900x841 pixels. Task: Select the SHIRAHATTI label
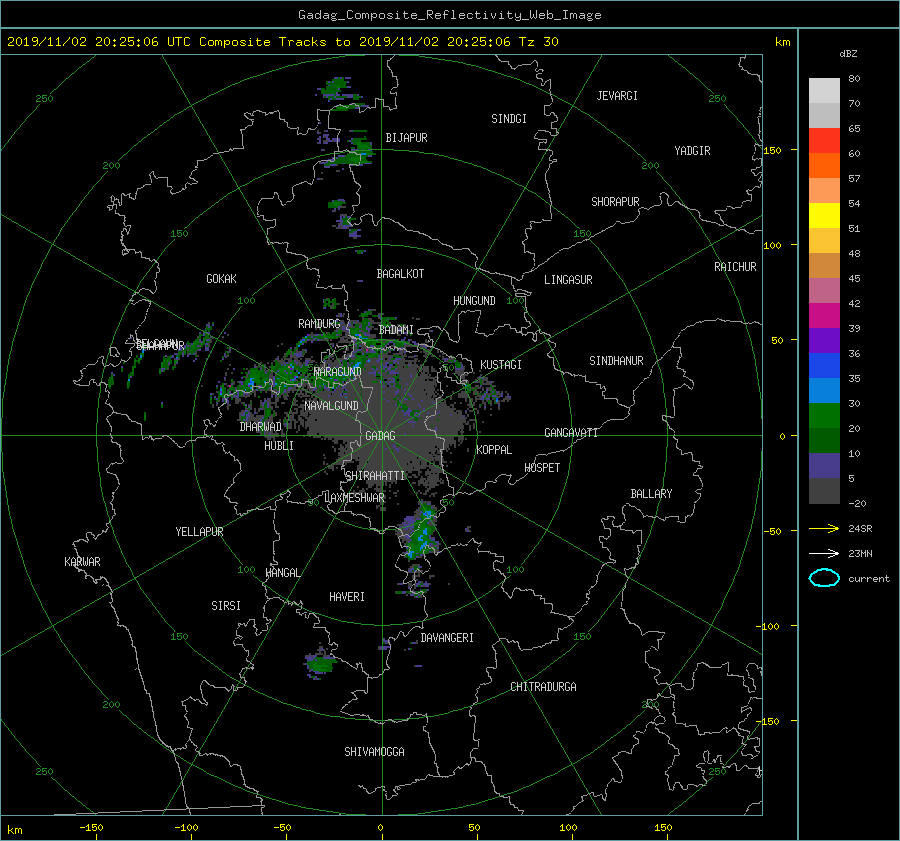[x=375, y=476]
